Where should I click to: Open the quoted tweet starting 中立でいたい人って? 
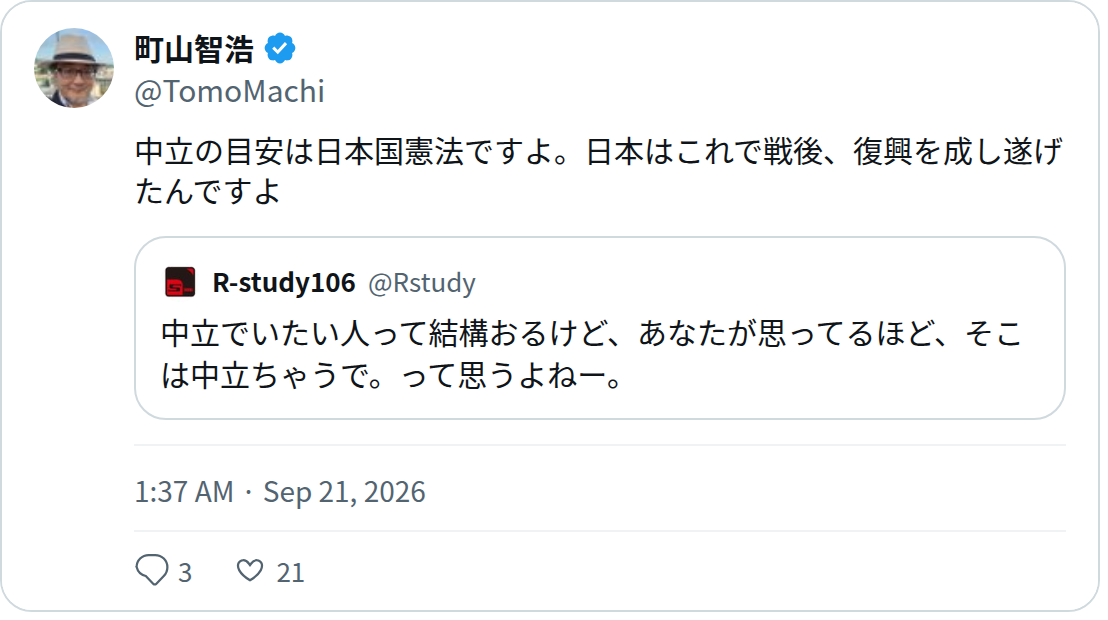pos(600,328)
